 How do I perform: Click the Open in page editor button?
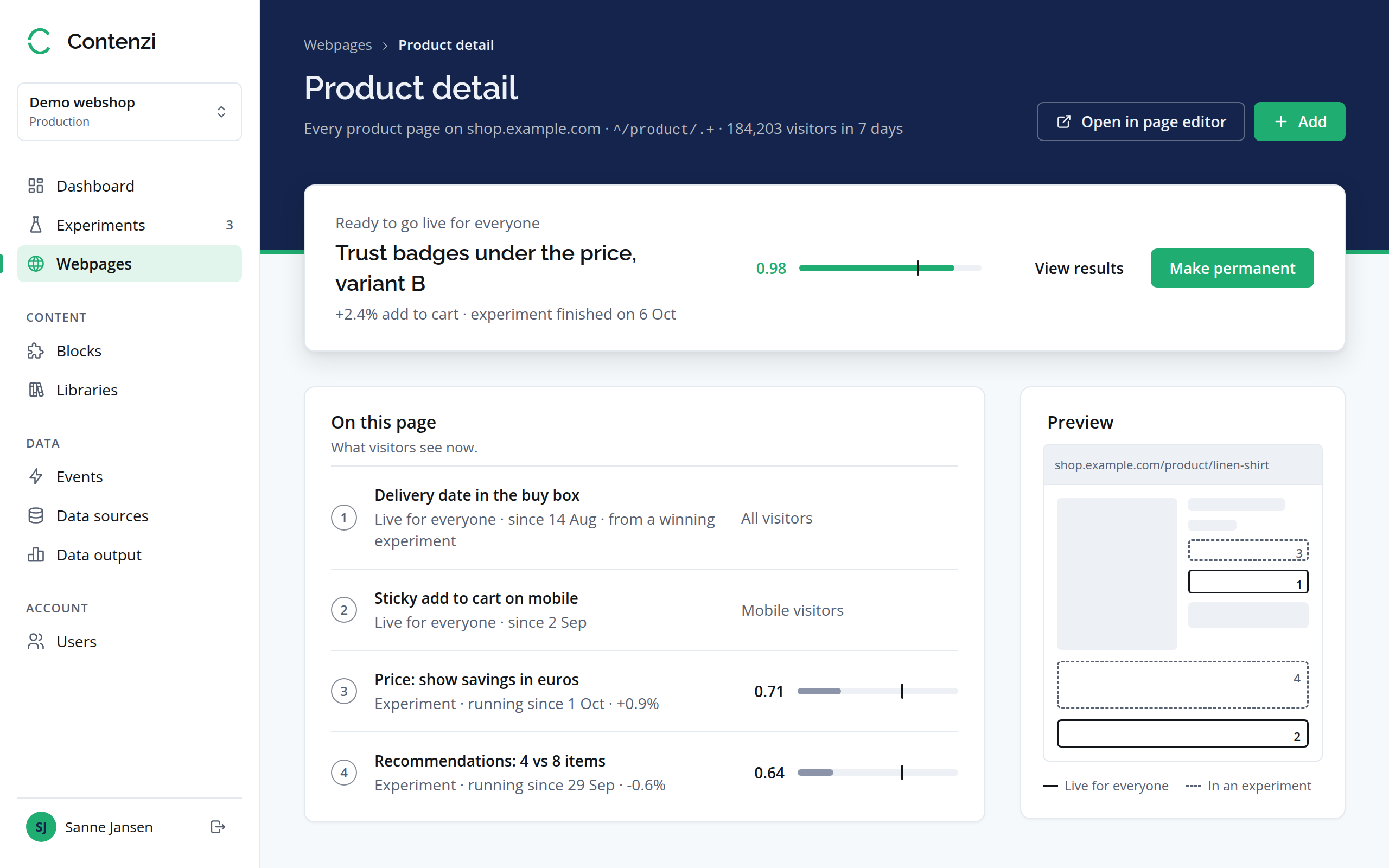(1140, 122)
